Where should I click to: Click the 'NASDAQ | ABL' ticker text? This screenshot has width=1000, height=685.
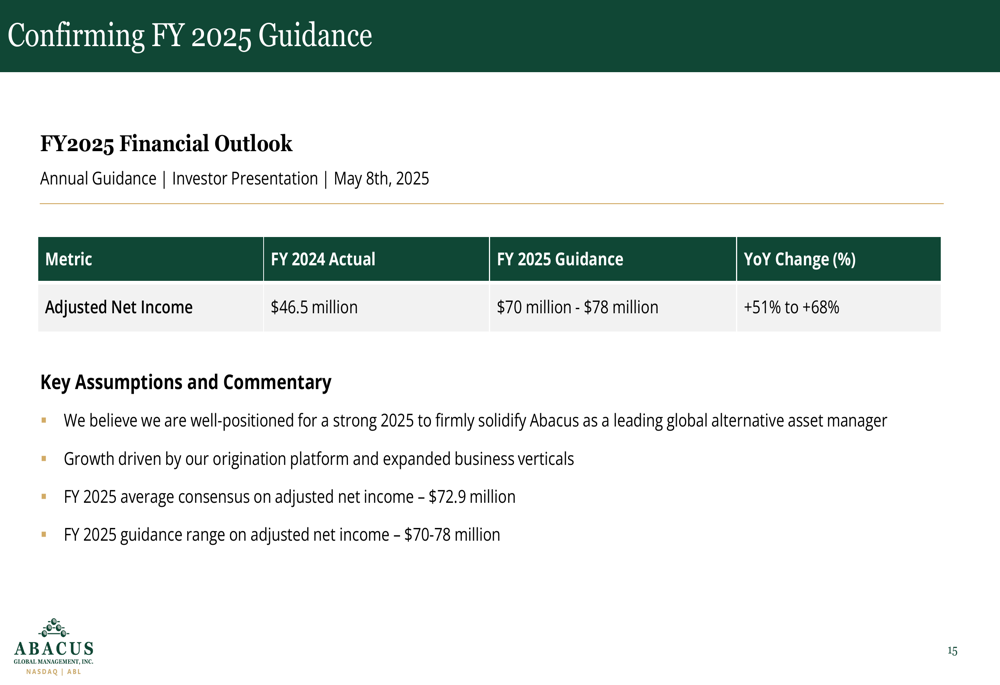pos(54,672)
